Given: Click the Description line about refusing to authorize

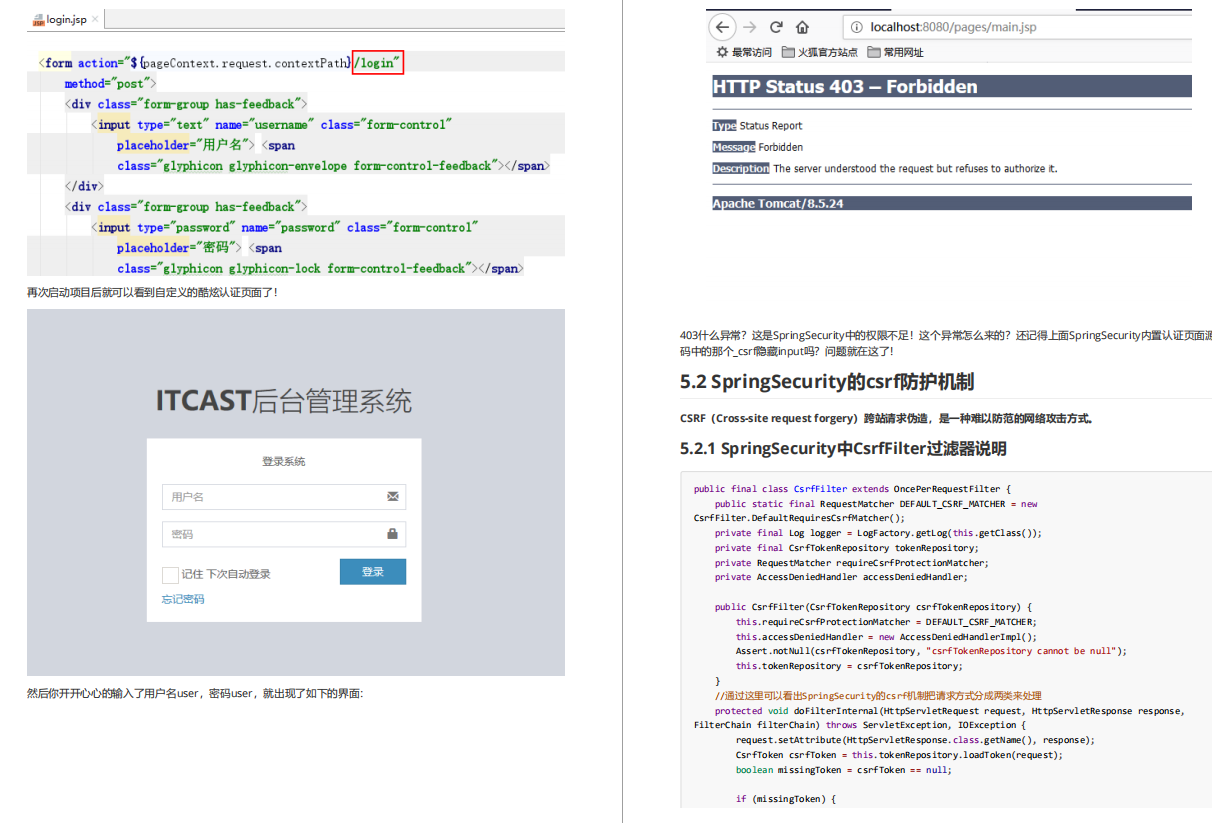Looking at the screenshot, I should [885, 169].
